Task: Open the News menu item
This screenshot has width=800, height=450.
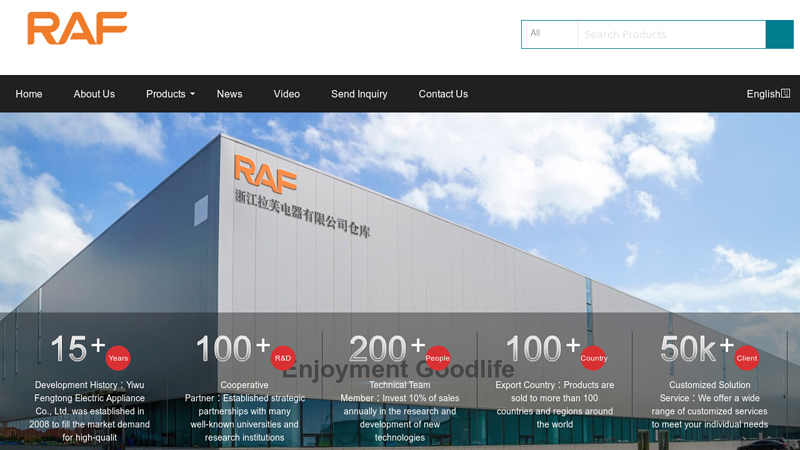Action: (229, 94)
